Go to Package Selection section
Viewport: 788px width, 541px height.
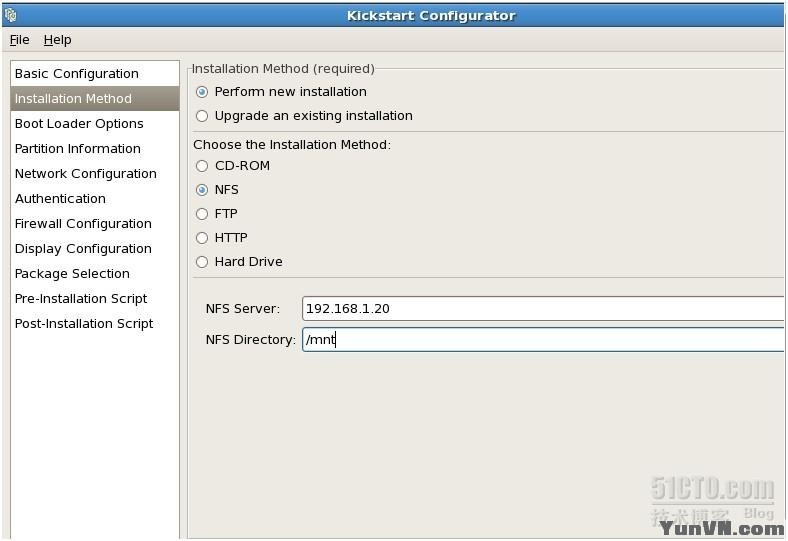pos(72,274)
